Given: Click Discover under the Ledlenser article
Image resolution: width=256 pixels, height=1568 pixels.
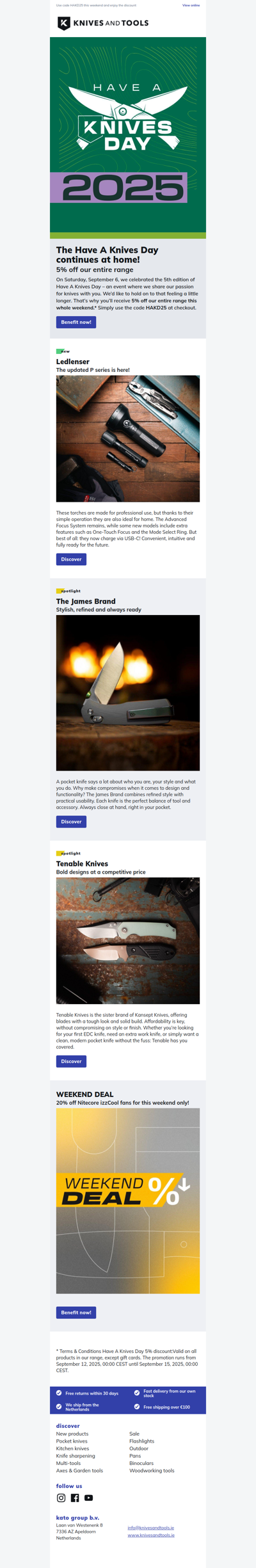Looking at the screenshot, I should [71, 559].
